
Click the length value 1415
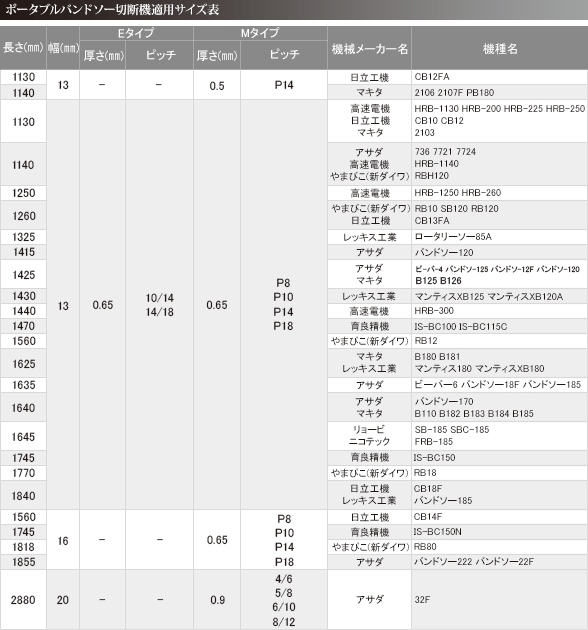coord(24,252)
